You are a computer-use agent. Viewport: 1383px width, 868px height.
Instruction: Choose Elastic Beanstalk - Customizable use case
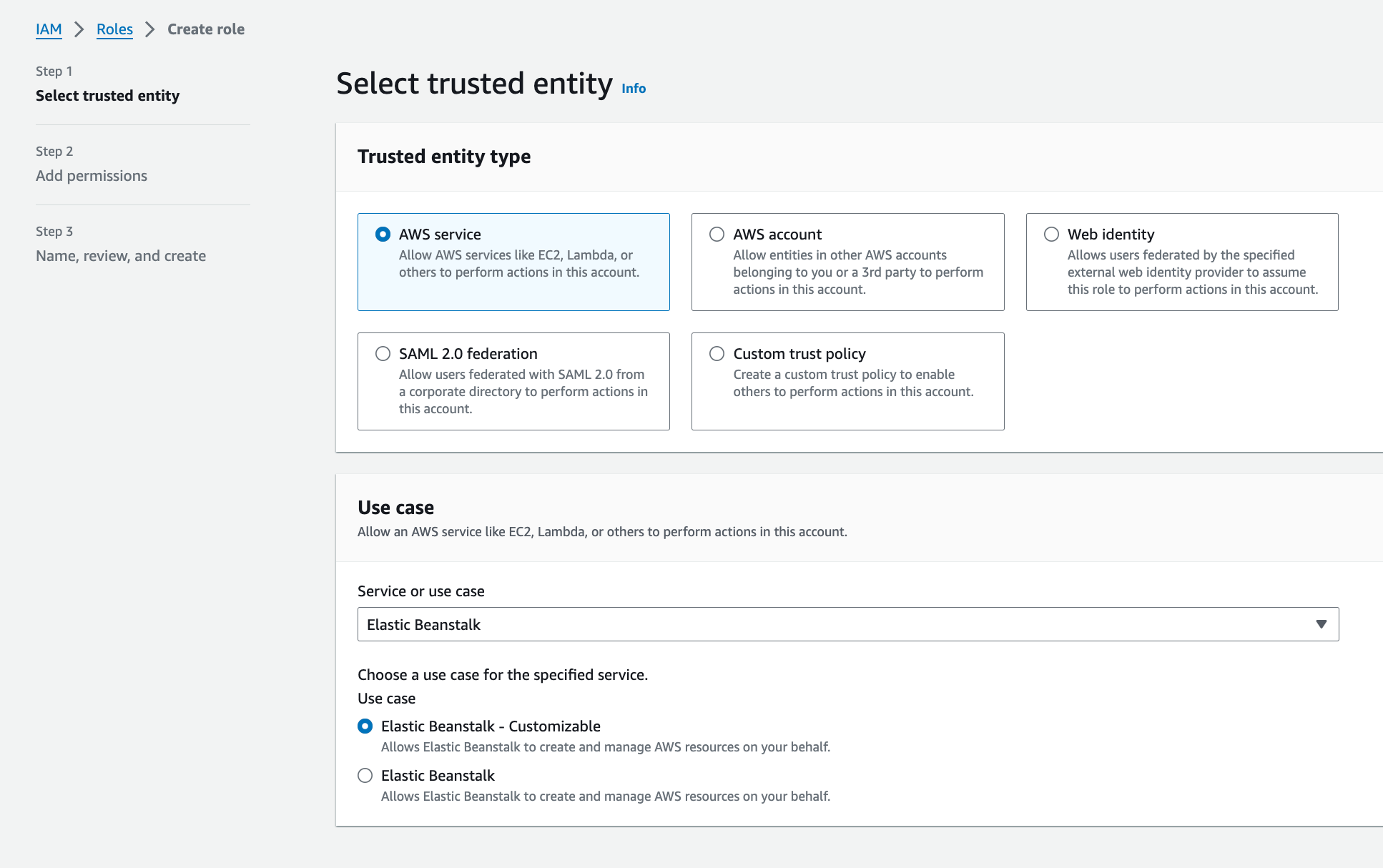365,726
